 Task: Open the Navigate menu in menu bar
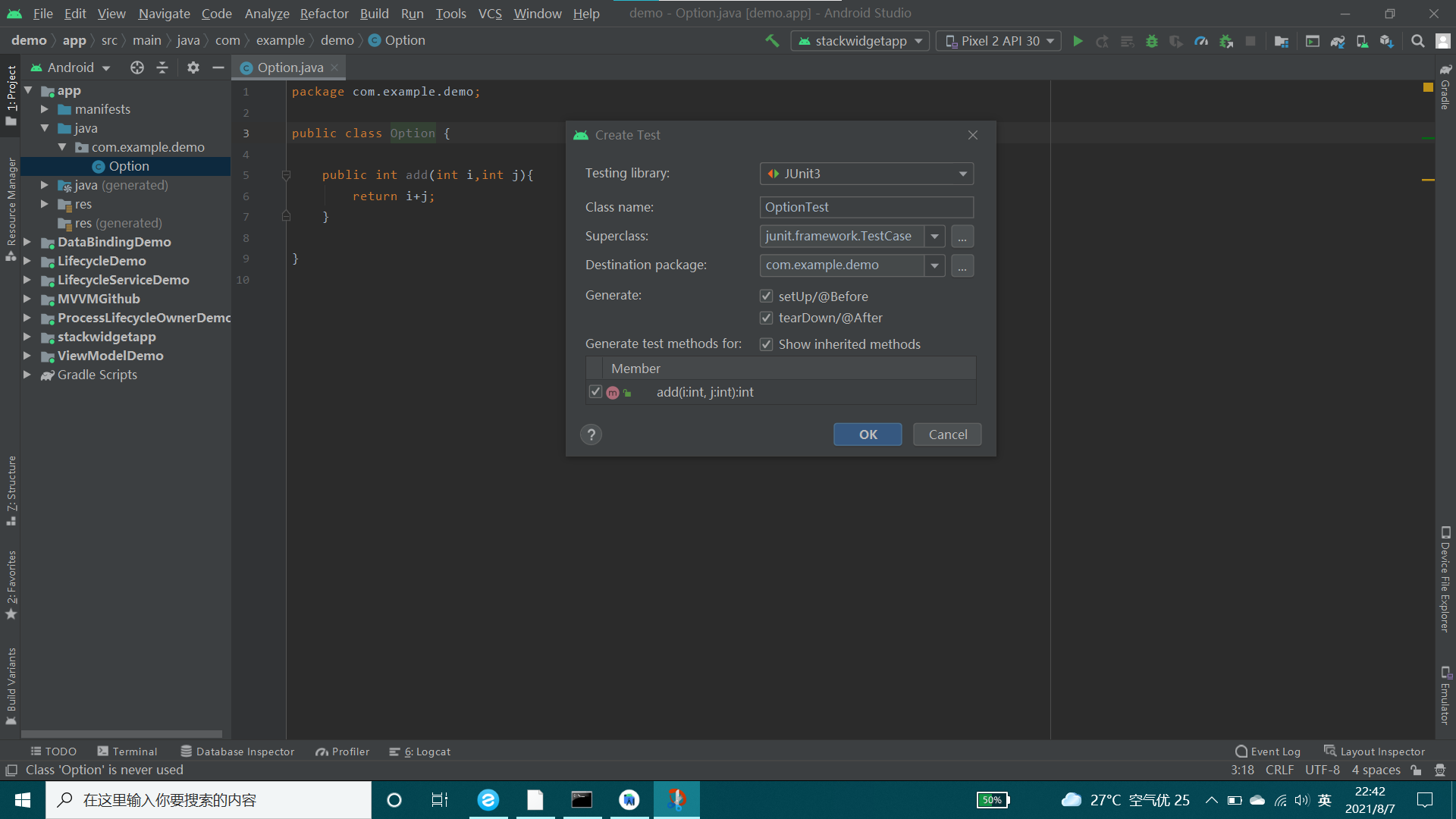[164, 13]
